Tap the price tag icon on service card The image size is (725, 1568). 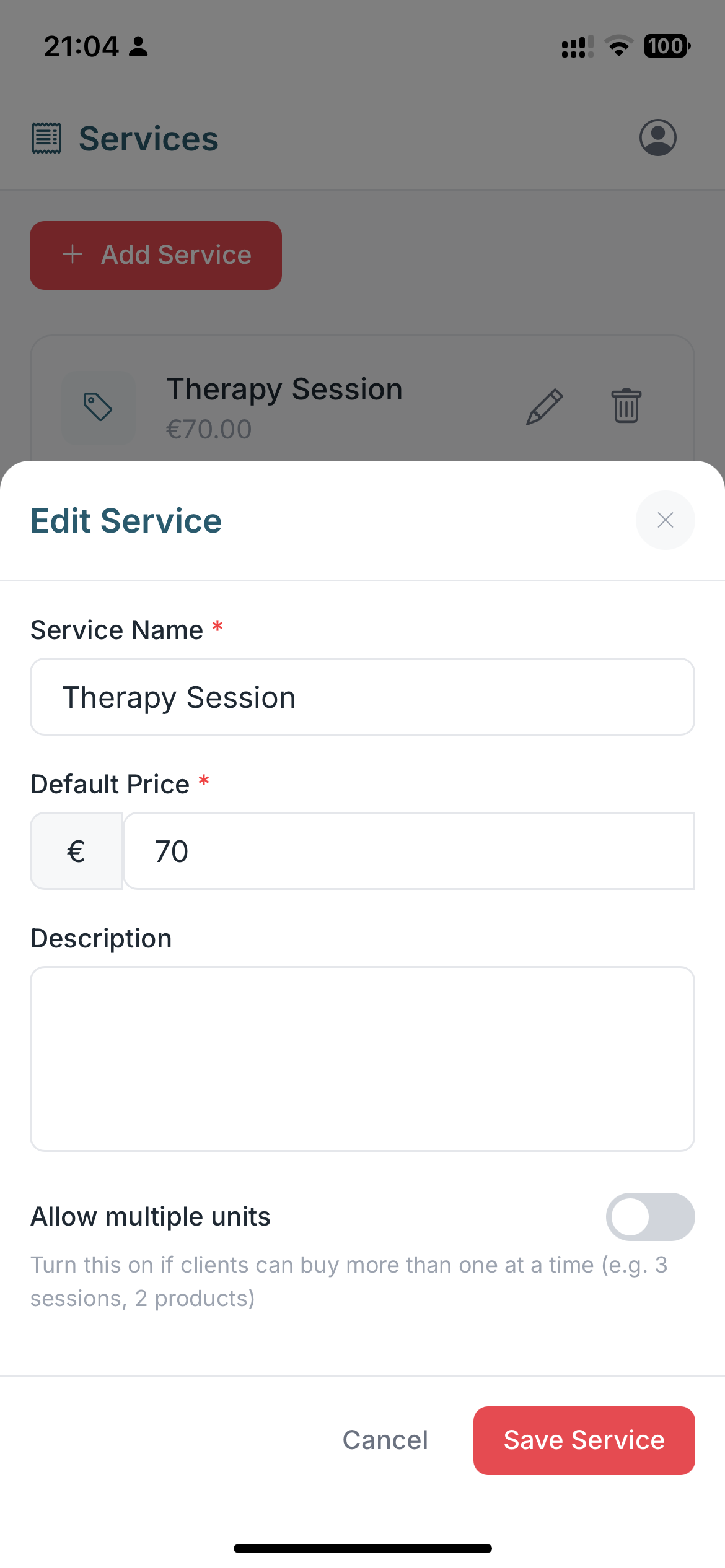98,407
